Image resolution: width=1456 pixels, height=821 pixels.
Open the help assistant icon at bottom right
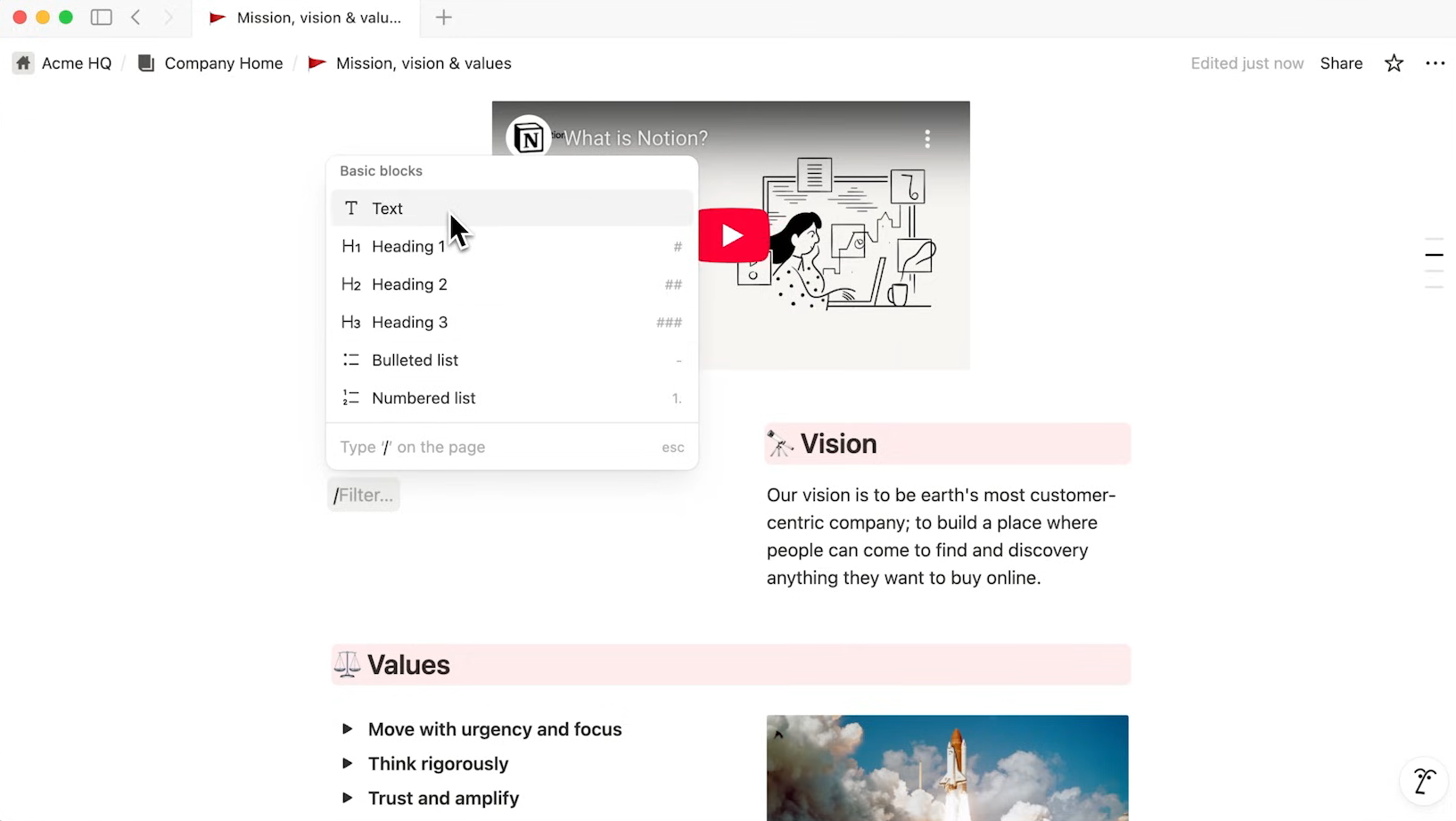pos(1424,782)
